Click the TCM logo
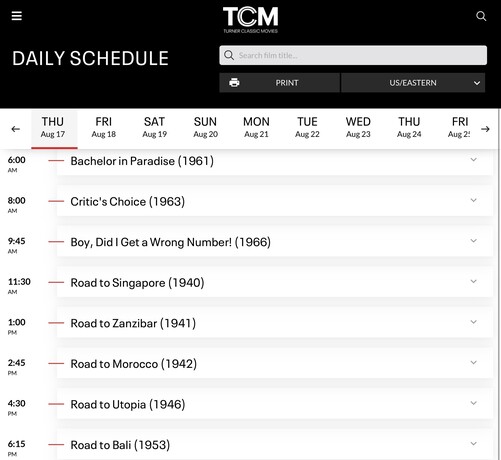Image resolution: width=501 pixels, height=460 pixels. point(250,20)
